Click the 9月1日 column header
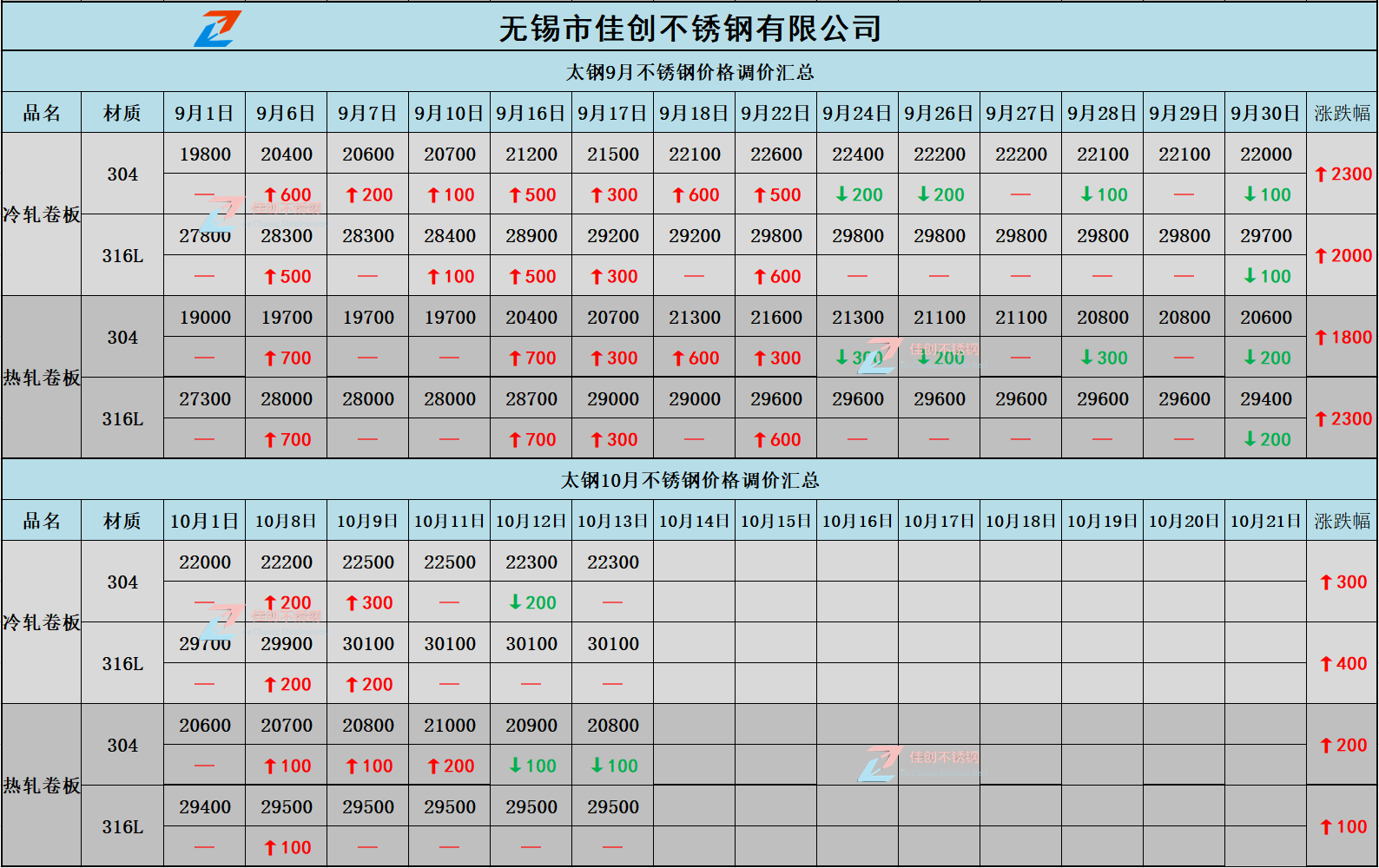The width and height of the screenshot is (1379, 868). point(205,113)
